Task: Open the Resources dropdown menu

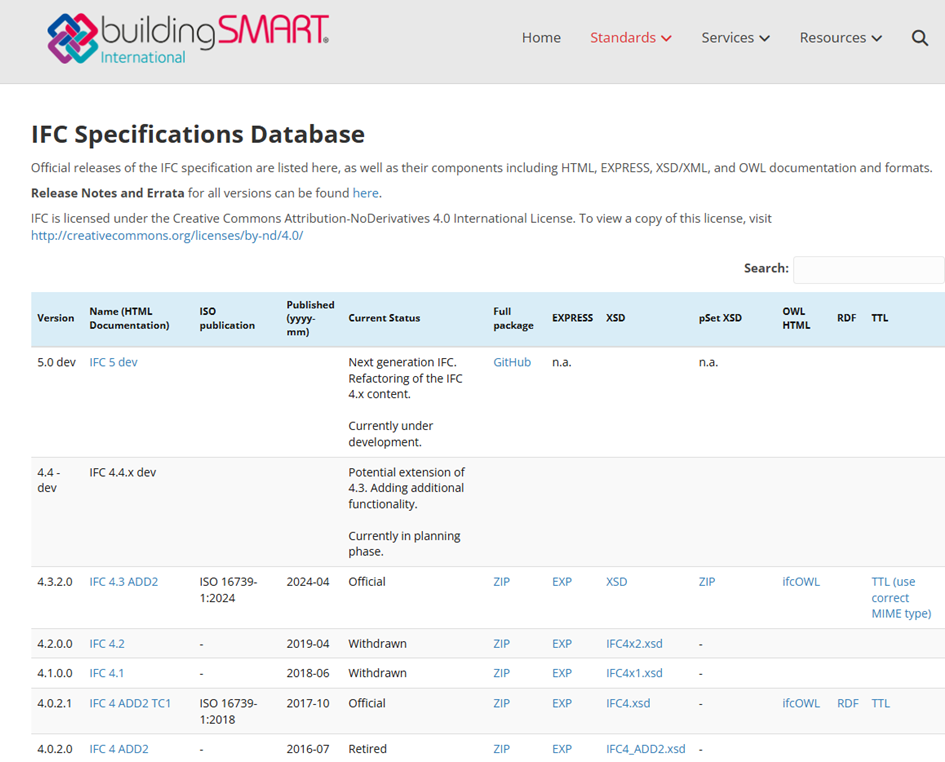Action: 840,38
